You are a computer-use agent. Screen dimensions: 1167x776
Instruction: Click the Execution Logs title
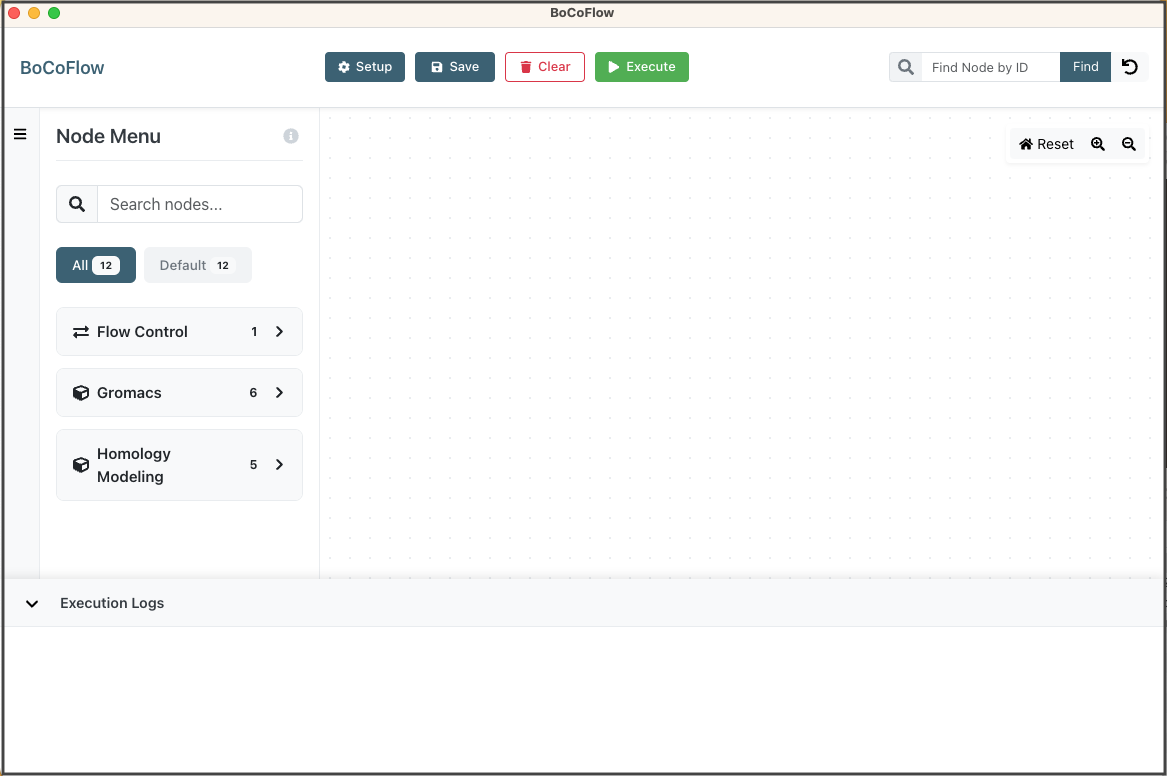pyautogui.click(x=112, y=603)
